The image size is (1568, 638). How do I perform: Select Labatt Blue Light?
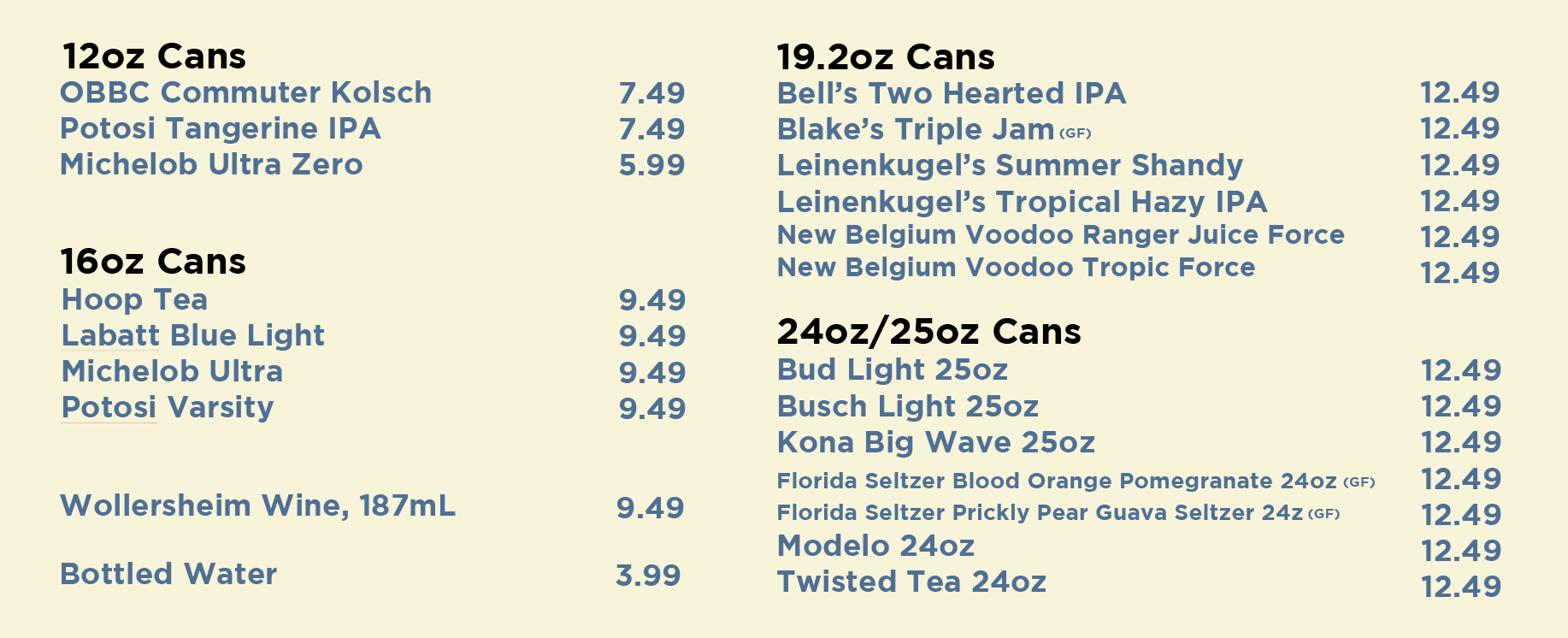193,335
